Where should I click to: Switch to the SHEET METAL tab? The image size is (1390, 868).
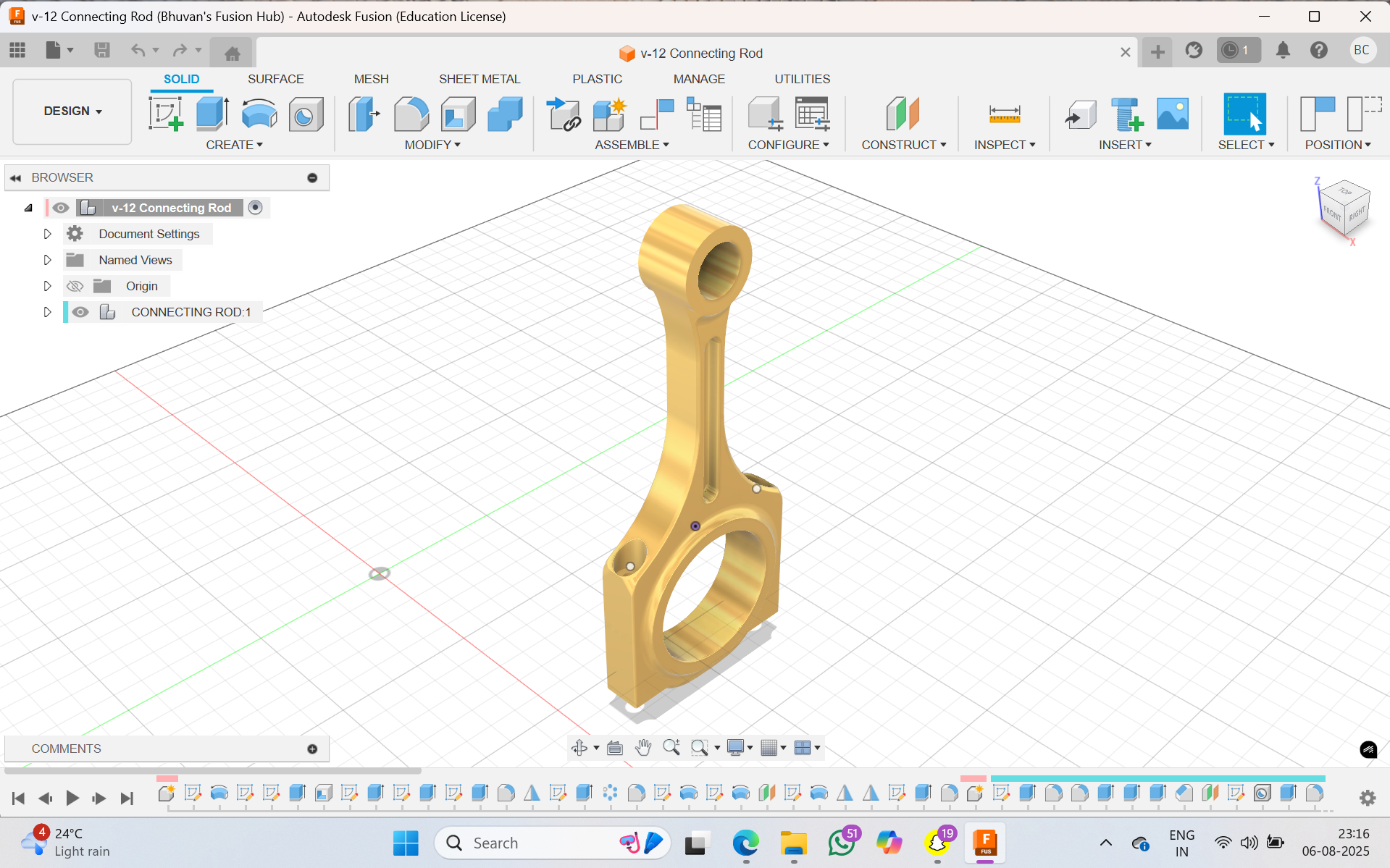480,79
